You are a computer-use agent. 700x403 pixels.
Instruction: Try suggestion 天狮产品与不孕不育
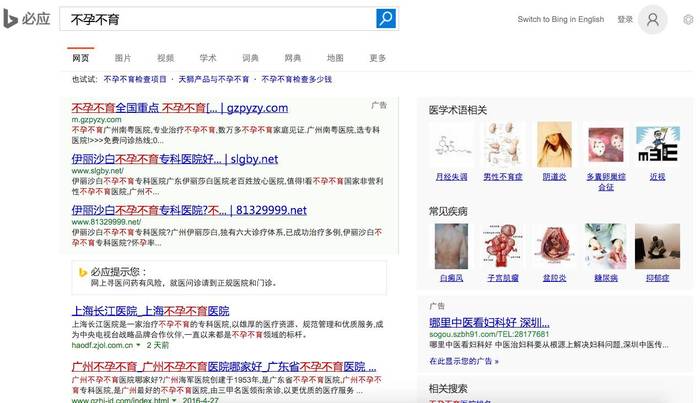pyautogui.click(x=213, y=79)
